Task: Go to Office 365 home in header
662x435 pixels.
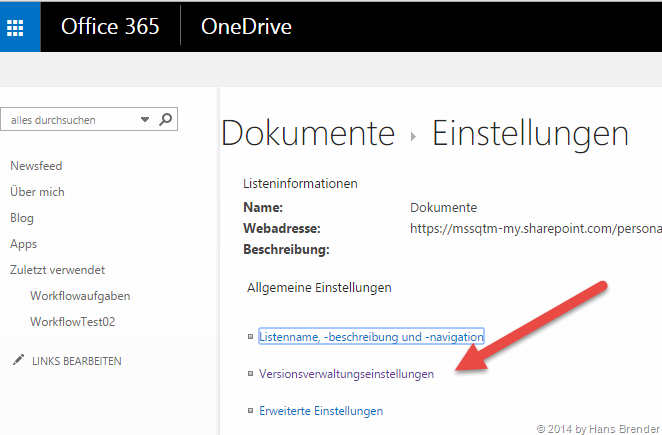Action: point(110,27)
